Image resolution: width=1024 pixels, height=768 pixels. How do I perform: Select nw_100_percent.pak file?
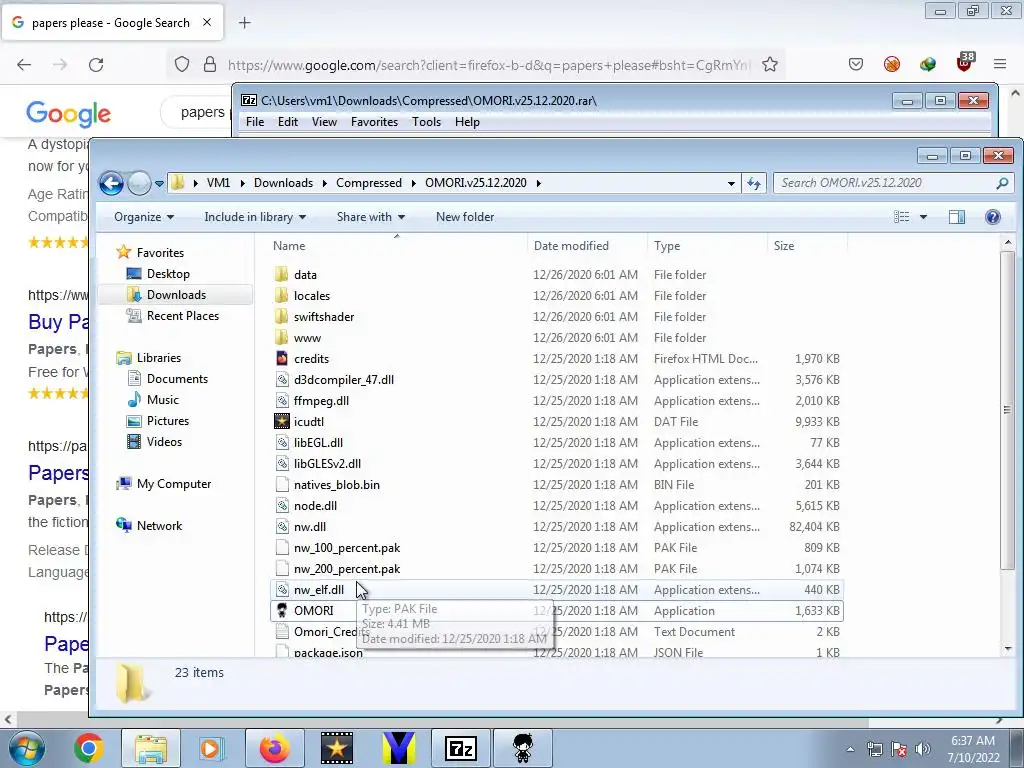click(347, 547)
